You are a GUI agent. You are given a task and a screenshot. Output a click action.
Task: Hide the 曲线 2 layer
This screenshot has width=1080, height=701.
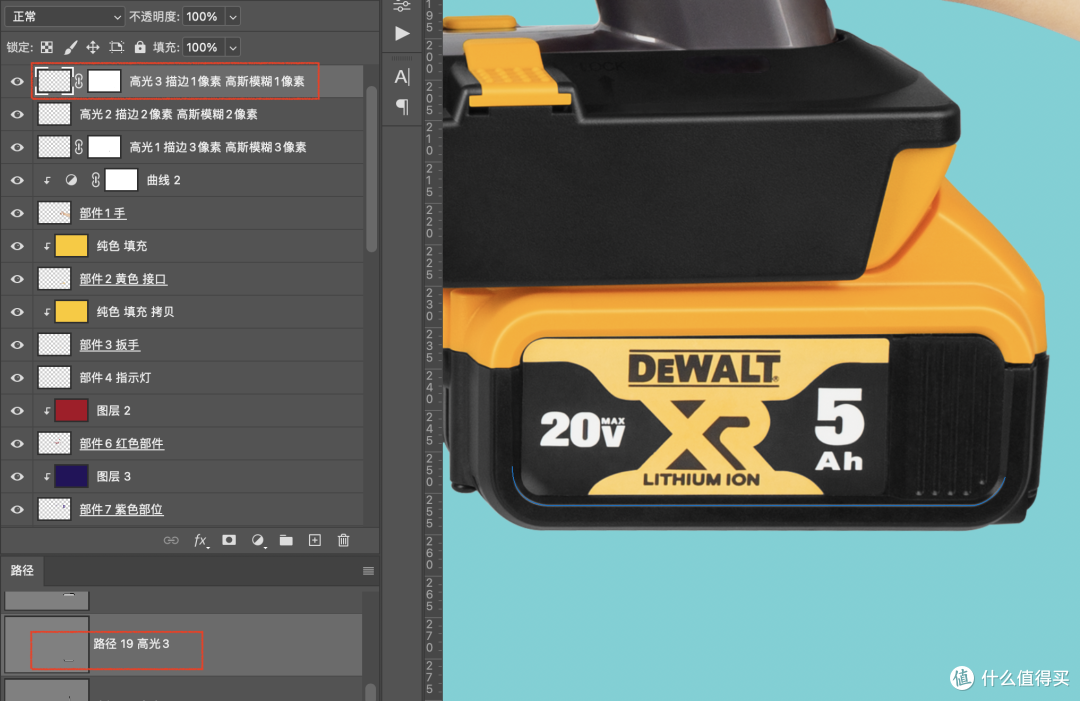tap(17, 180)
